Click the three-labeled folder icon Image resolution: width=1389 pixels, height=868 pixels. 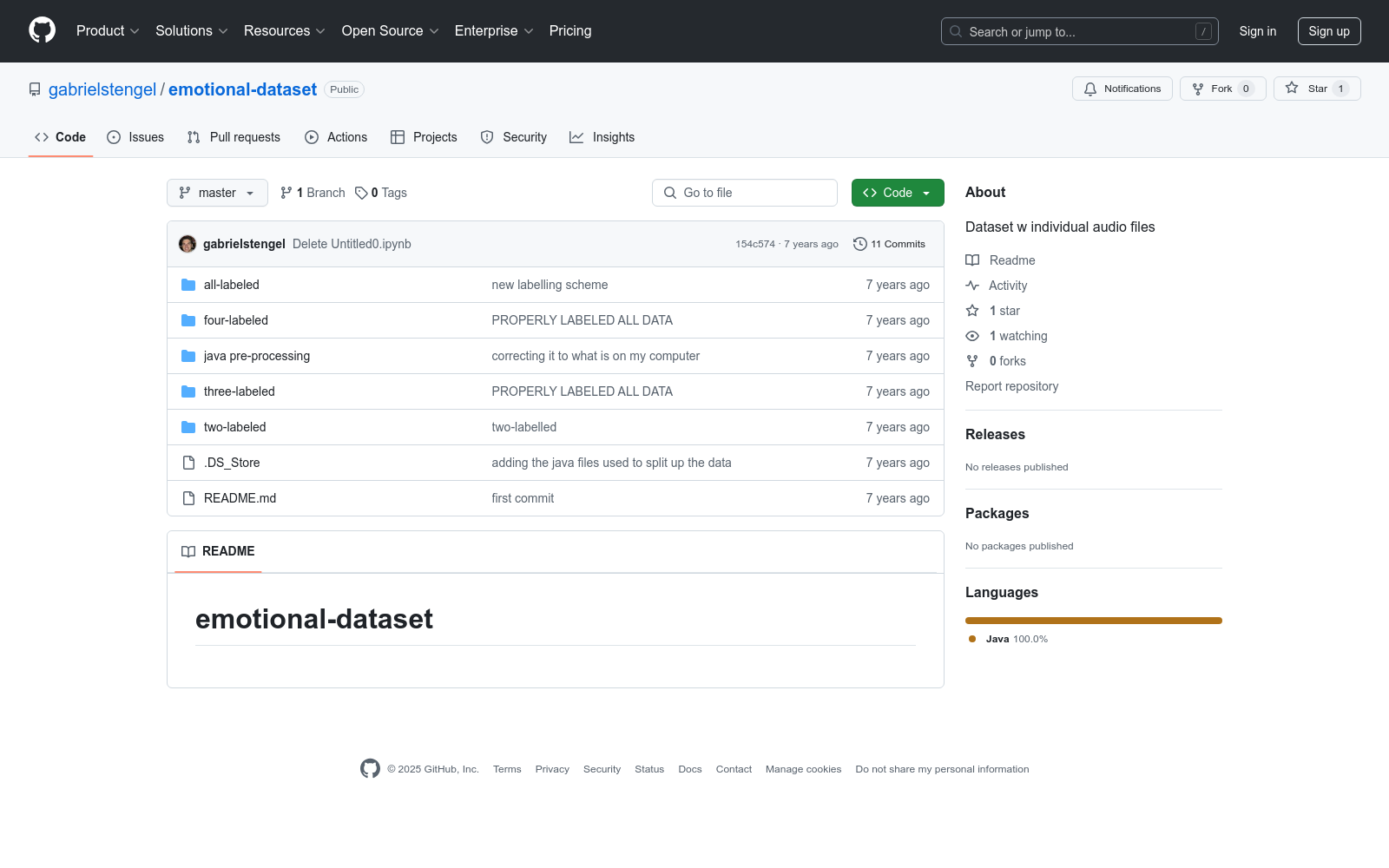[188, 391]
